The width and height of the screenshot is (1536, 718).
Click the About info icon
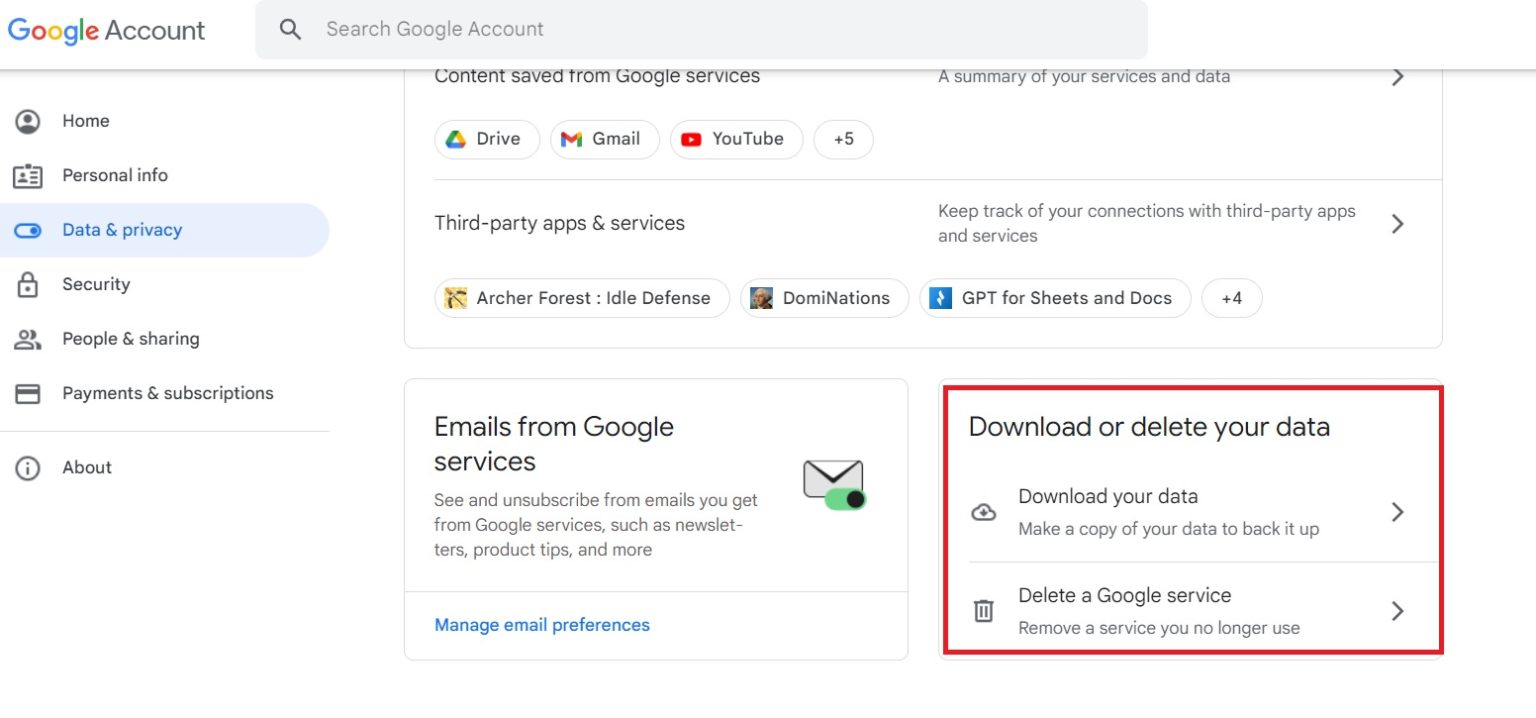[x=29, y=467]
